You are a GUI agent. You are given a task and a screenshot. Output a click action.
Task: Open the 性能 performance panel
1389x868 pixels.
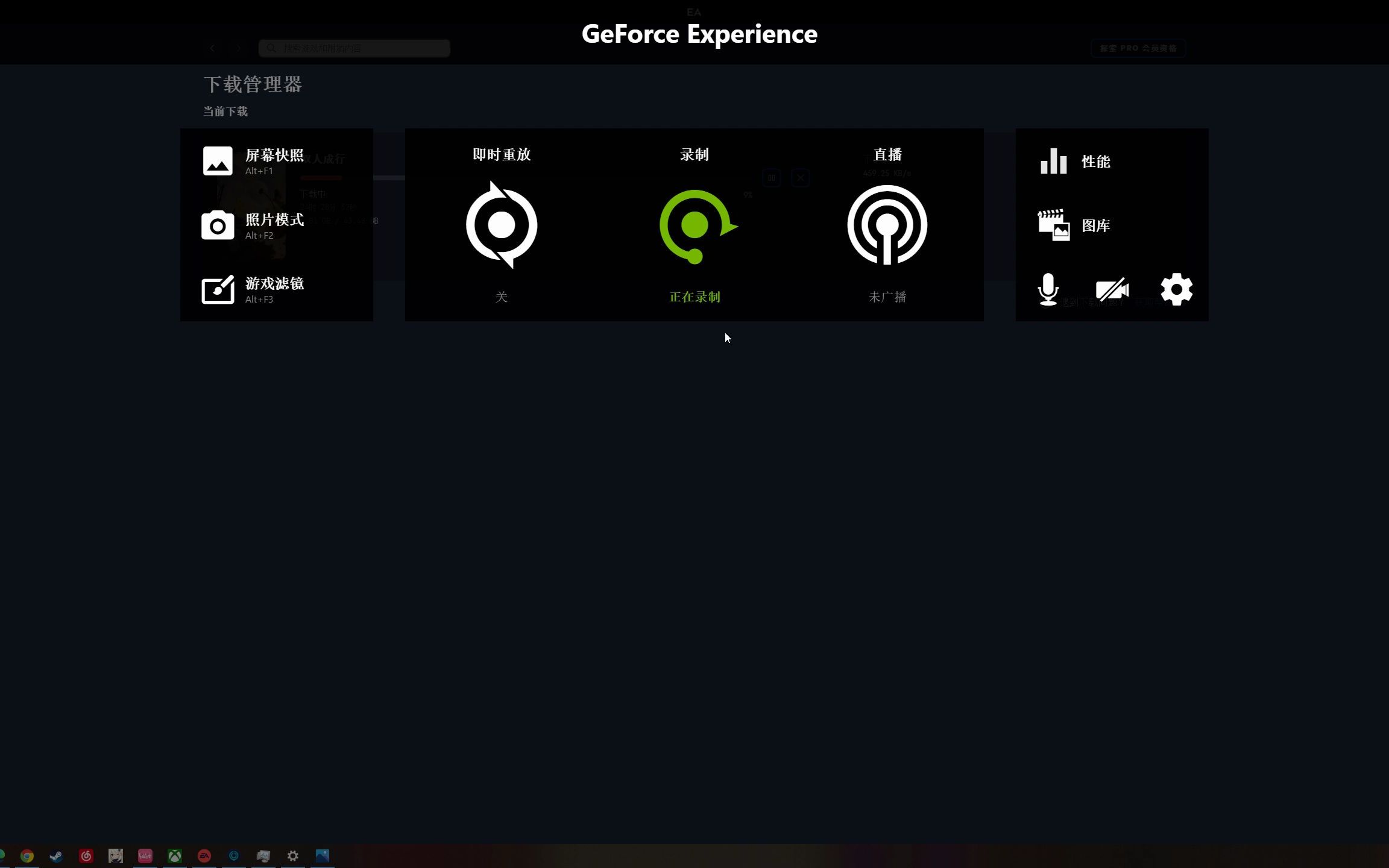pos(1076,162)
